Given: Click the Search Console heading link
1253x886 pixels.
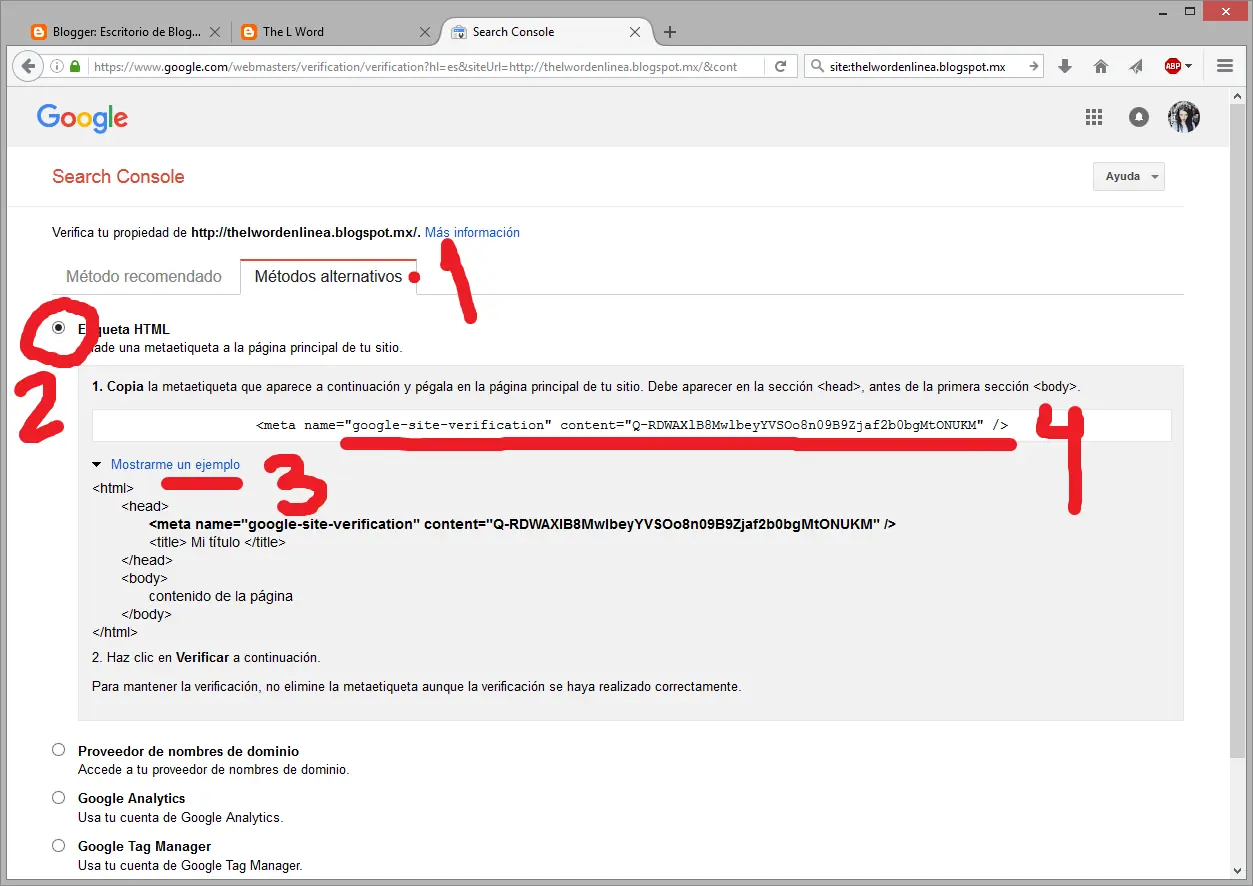Looking at the screenshot, I should [x=118, y=177].
